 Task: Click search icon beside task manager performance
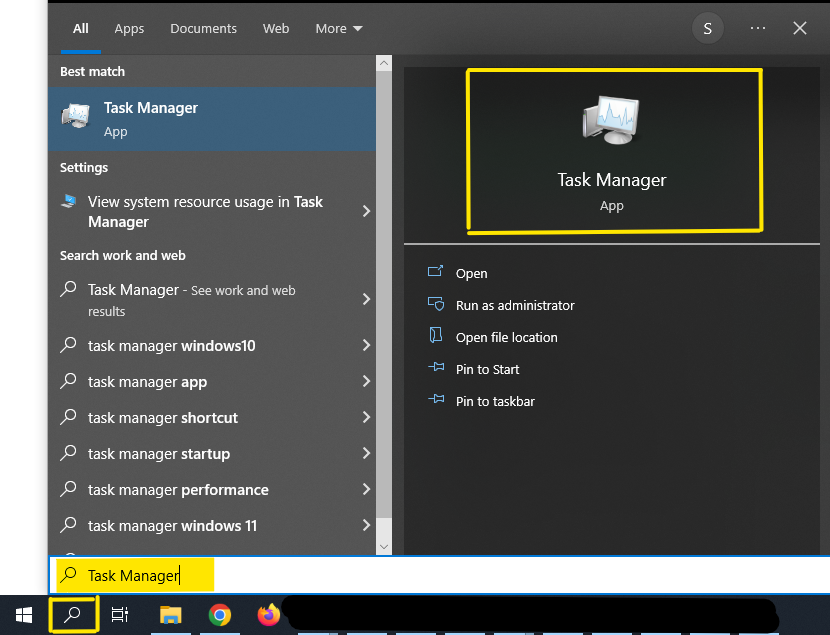(x=68, y=488)
